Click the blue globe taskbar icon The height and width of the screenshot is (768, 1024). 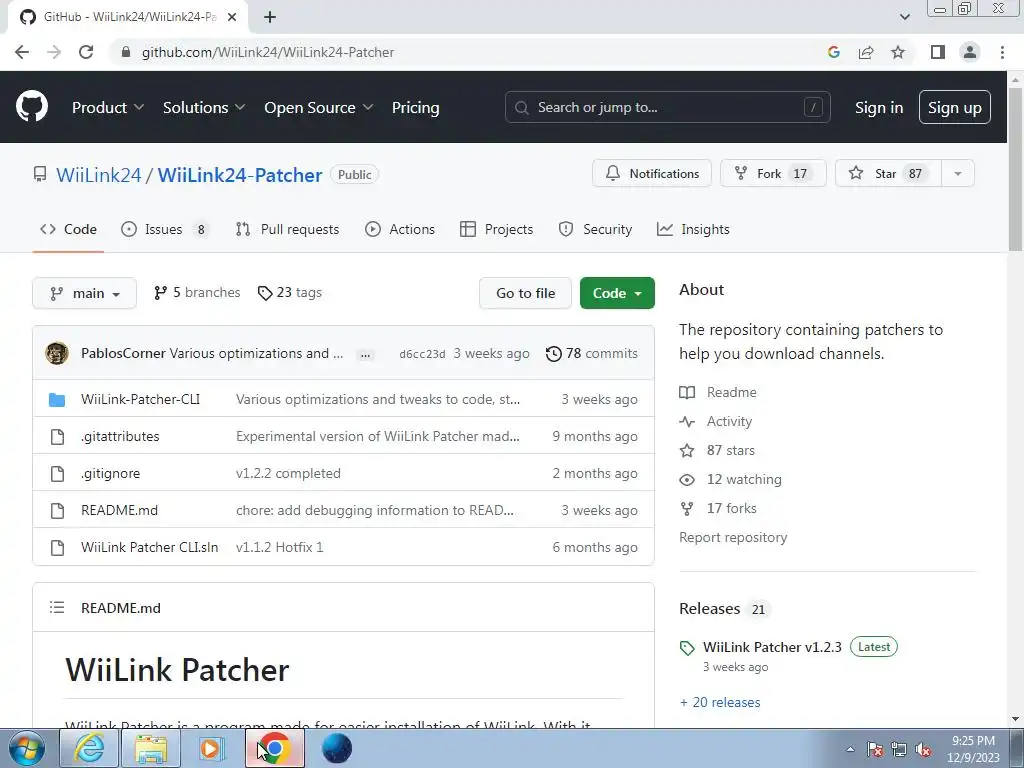click(x=337, y=748)
